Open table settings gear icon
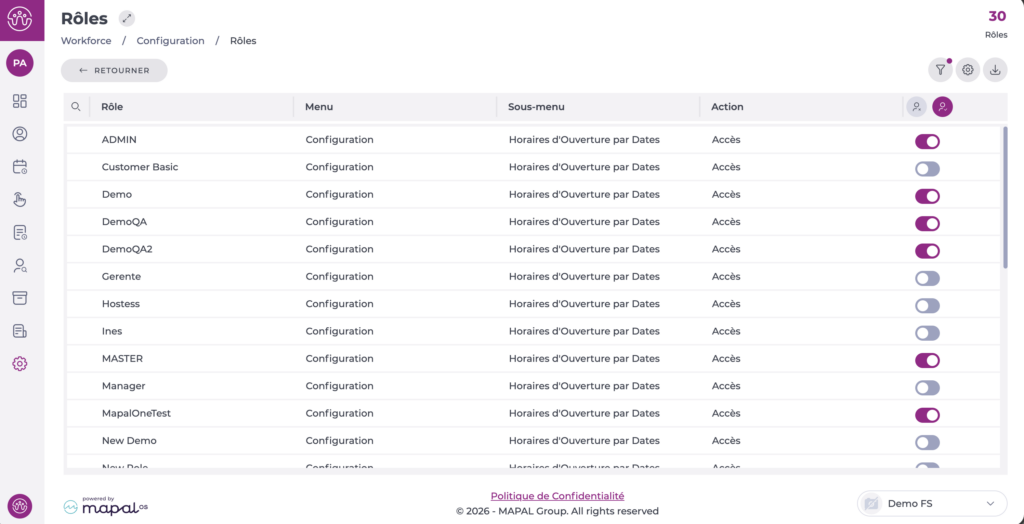Screen dimensions: 1024x524 [x=967, y=70]
